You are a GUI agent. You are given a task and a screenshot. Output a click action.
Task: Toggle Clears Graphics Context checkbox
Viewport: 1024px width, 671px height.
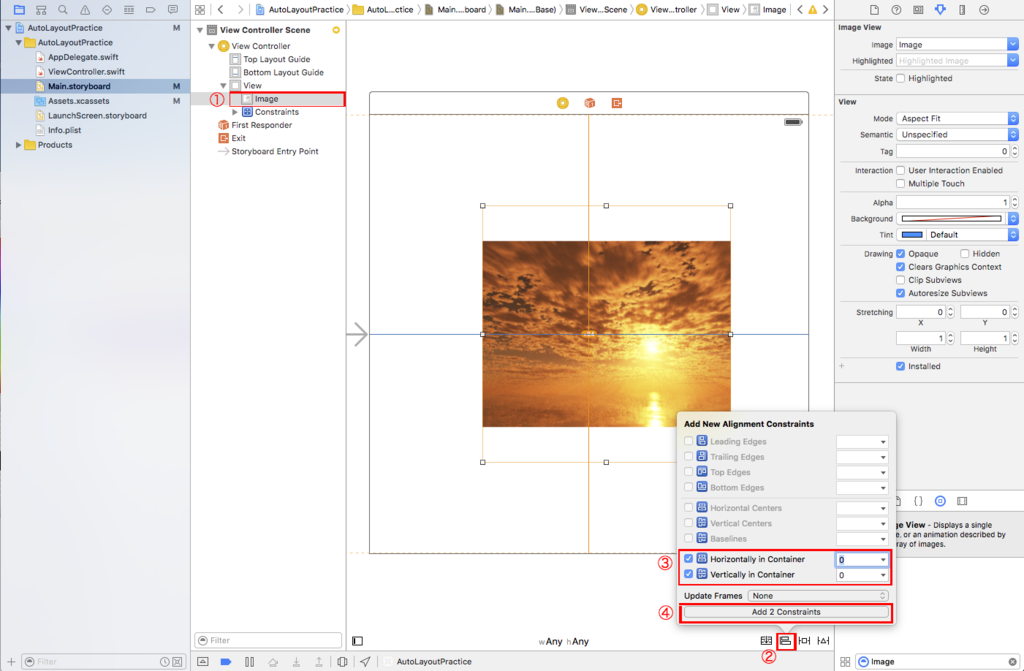(901, 267)
